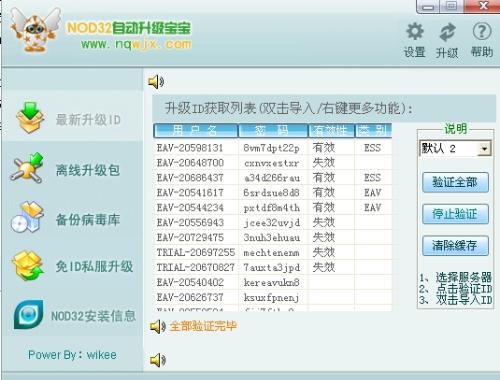The image size is (500, 380).
Task: Click the 验证全部 button
Action: pyautogui.click(x=455, y=182)
